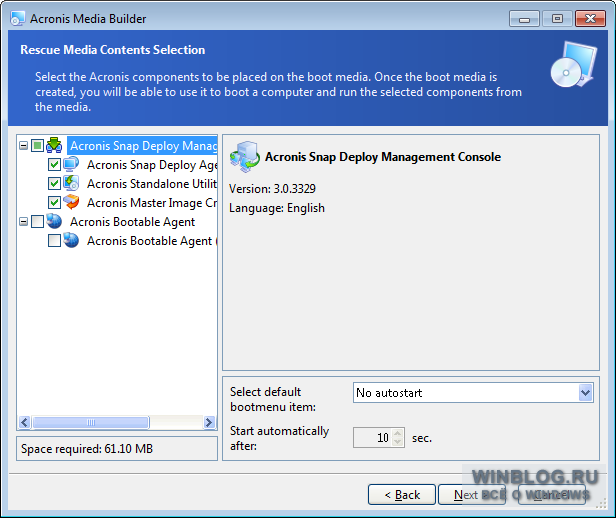Viewport: 616px width, 518px height.
Task: Click the Back button
Action: 402,494
